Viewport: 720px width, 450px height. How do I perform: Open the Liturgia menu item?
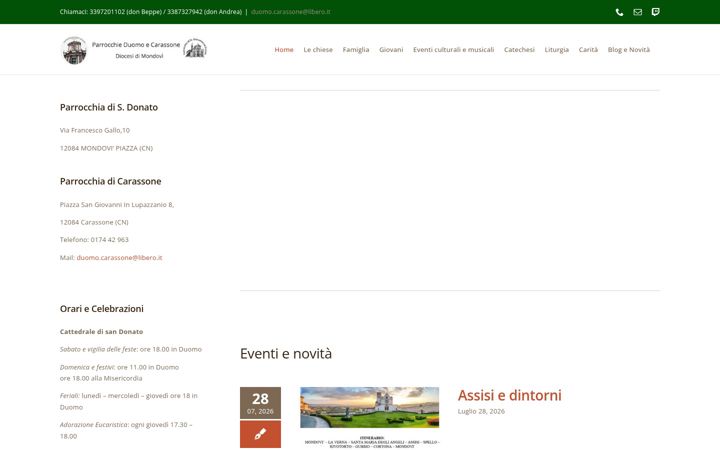[x=557, y=50]
